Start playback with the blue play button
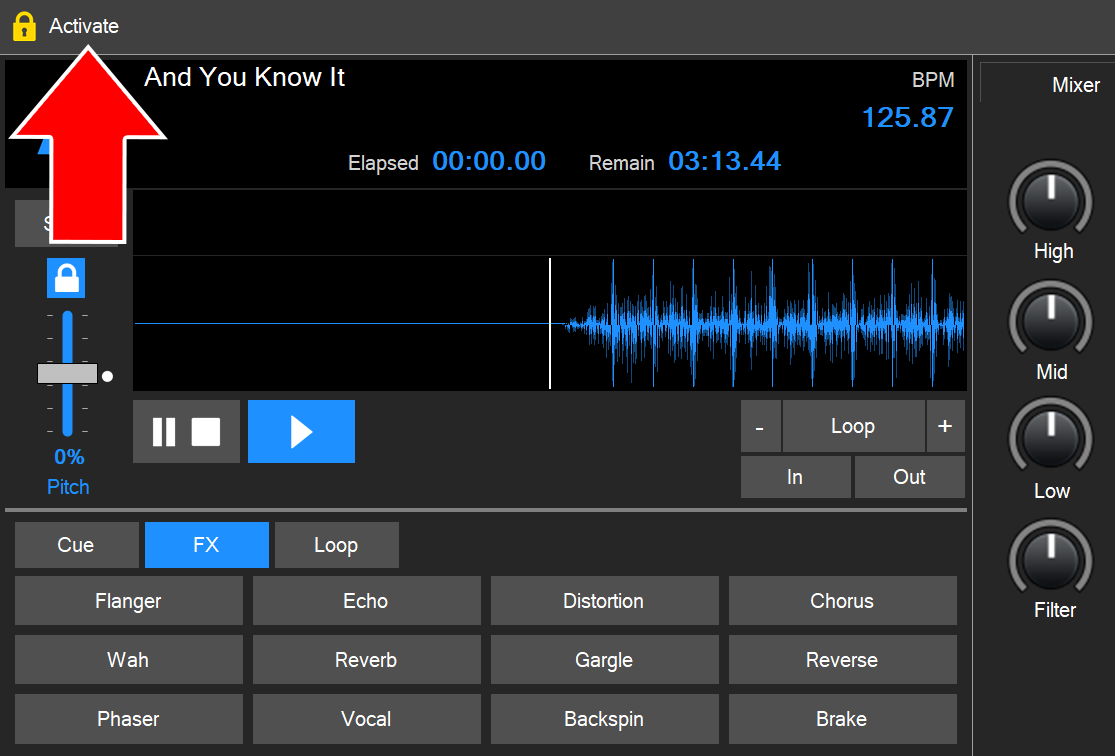 click(302, 432)
